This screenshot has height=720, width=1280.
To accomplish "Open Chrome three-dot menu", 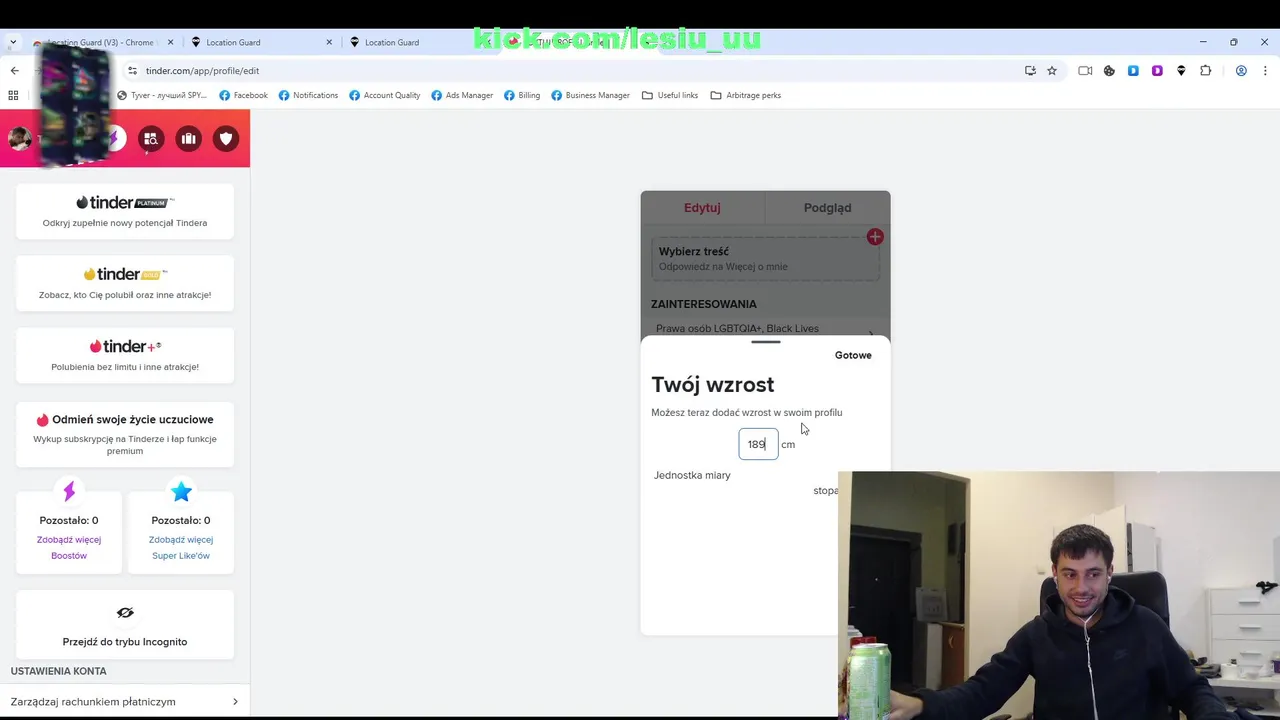I will [x=1265, y=71].
